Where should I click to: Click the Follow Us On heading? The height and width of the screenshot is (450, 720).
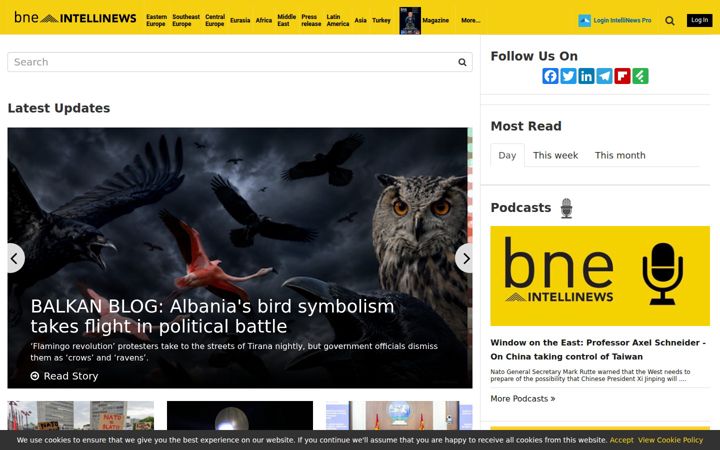(534, 56)
